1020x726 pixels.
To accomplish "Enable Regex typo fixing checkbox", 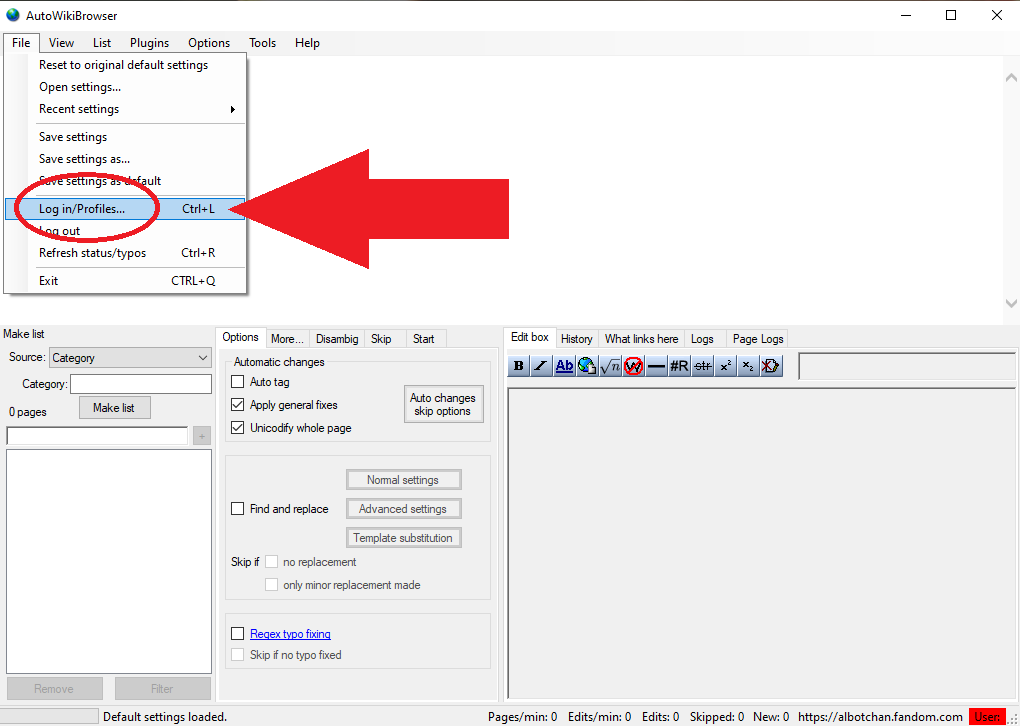I will click(x=237, y=634).
